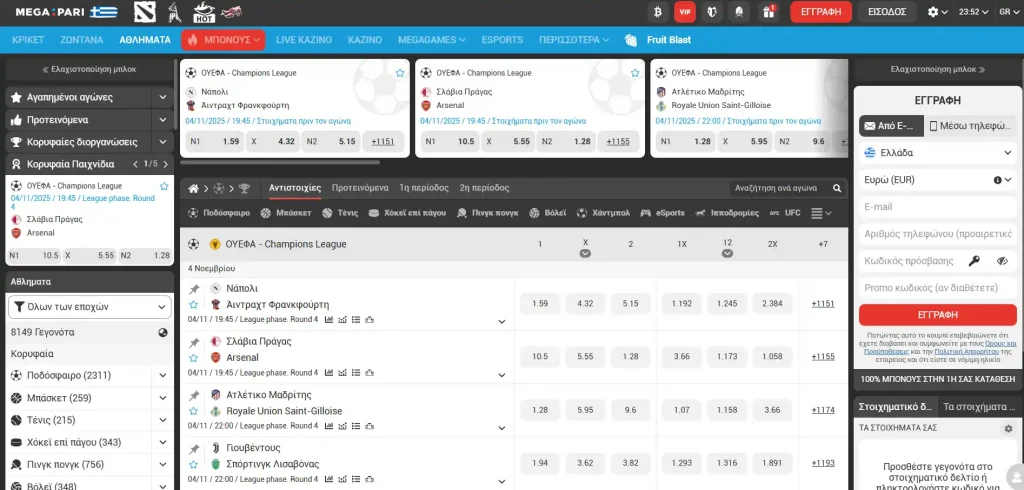
Task: Click the carousel horizontal scrollbar
Action: [x=280, y=162]
